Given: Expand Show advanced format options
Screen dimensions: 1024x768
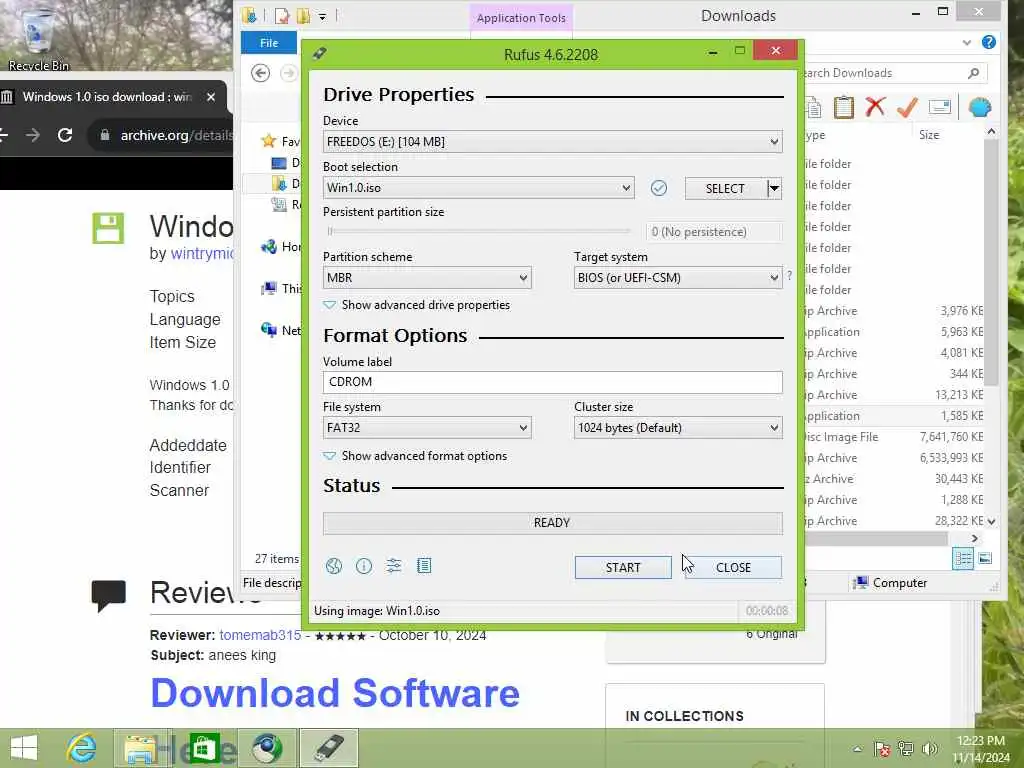Looking at the screenshot, I should (415, 456).
